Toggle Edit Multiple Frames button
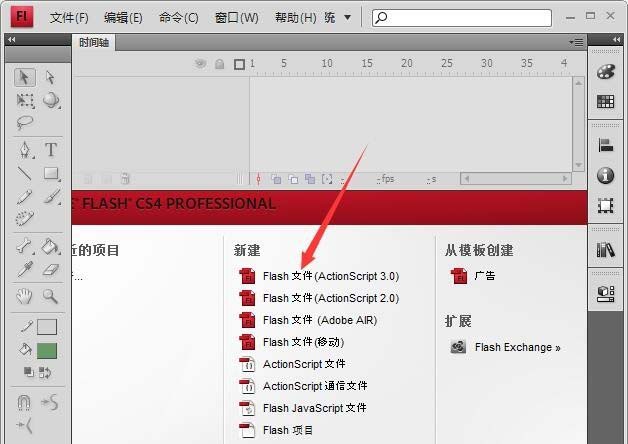The height and width of the screenshot is (444, 628). pos(310,179)
